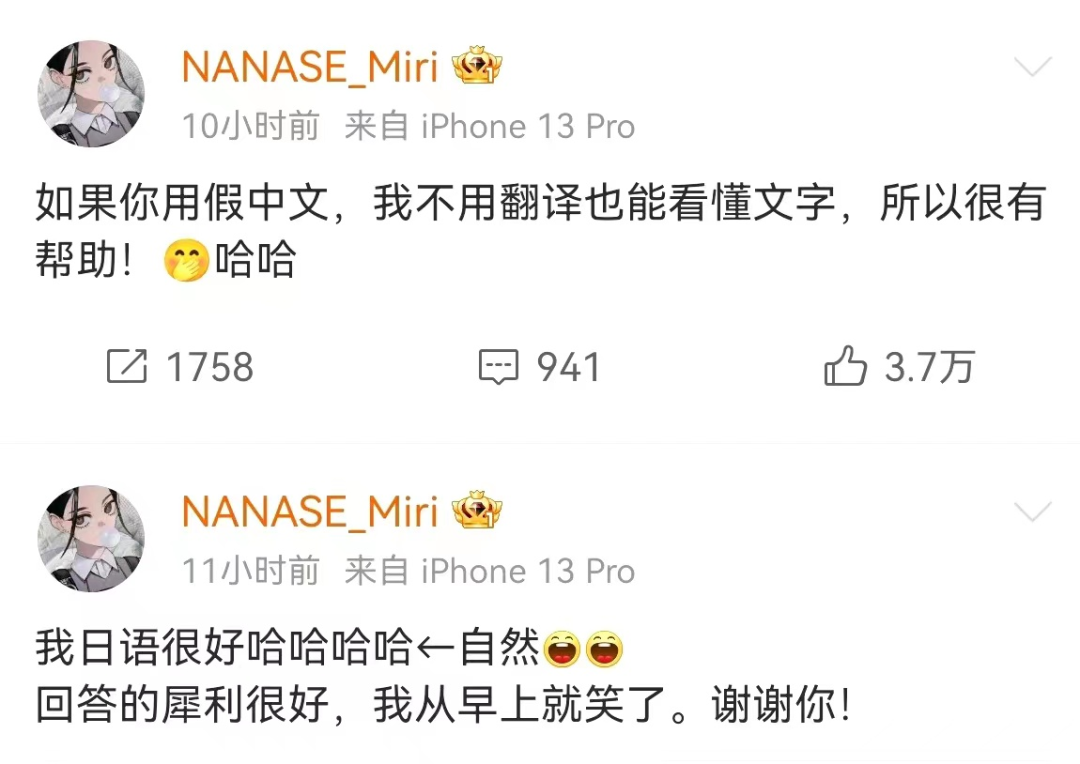The width and height of the screenshot is (1080, 764).
Task: Tap the repost icon on first post
Action: click(x=127, y=366)
